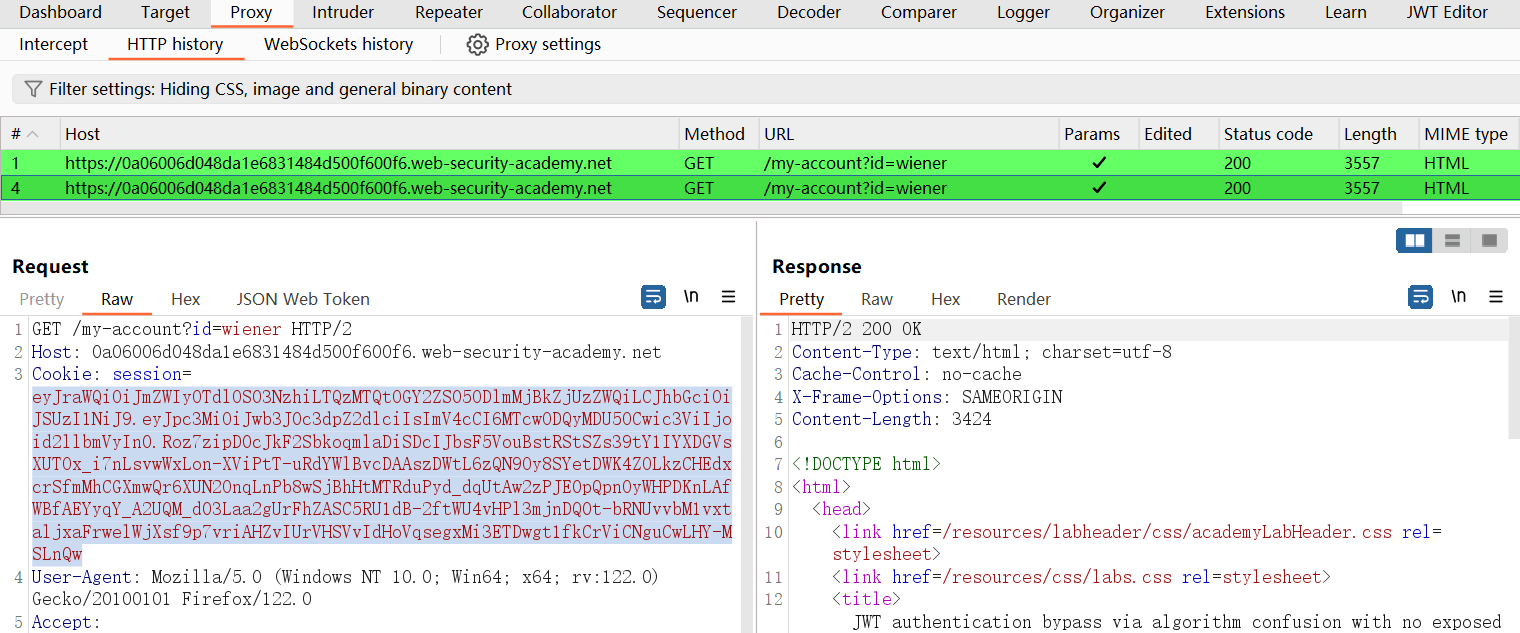Open the WebSockets history tab
This screenshot has width=1520, height=633.
[x=338, y=45]
